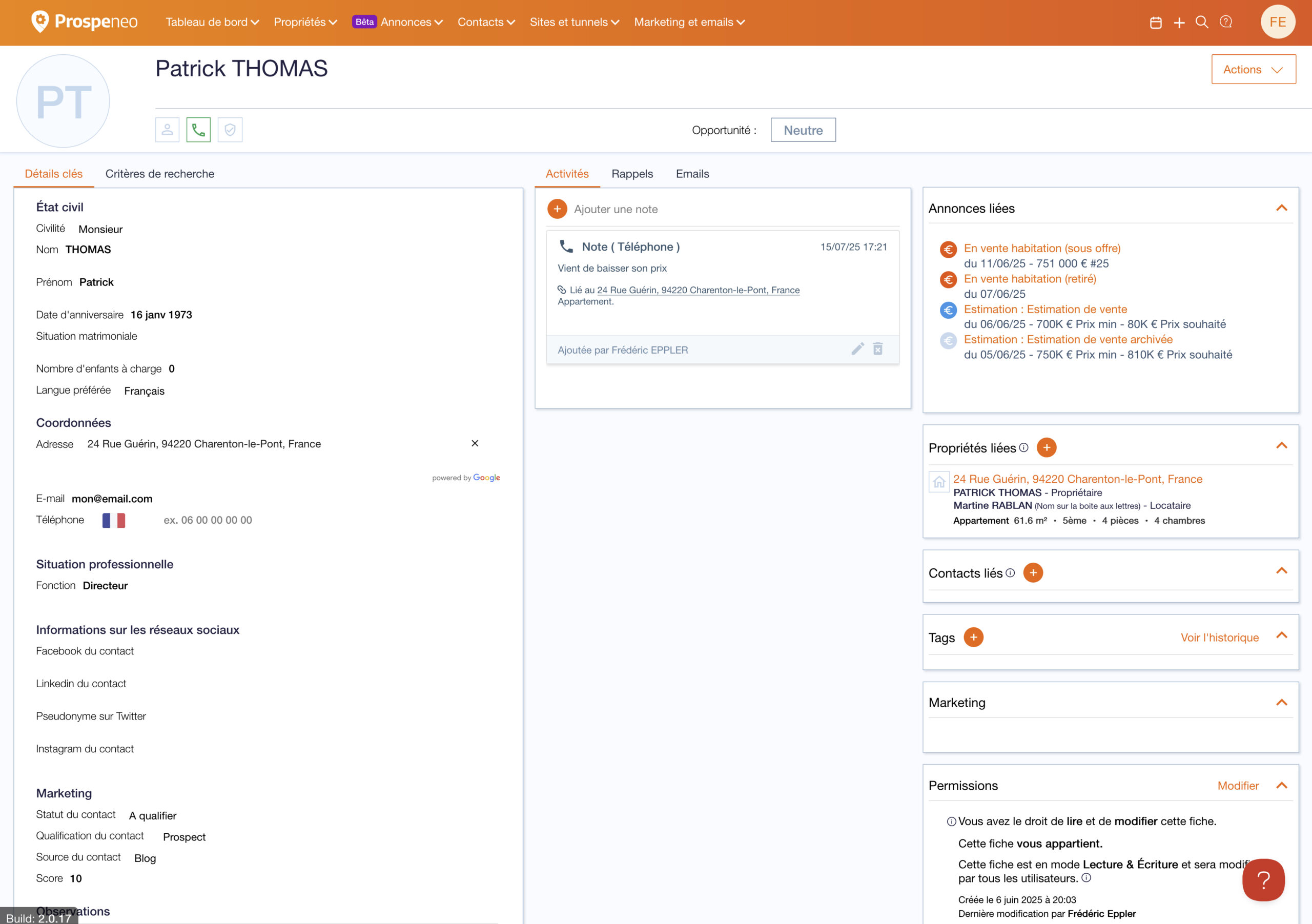The image size is (1312, 924).
Task: Click the red help bubble button
Action: point(1263,880)
